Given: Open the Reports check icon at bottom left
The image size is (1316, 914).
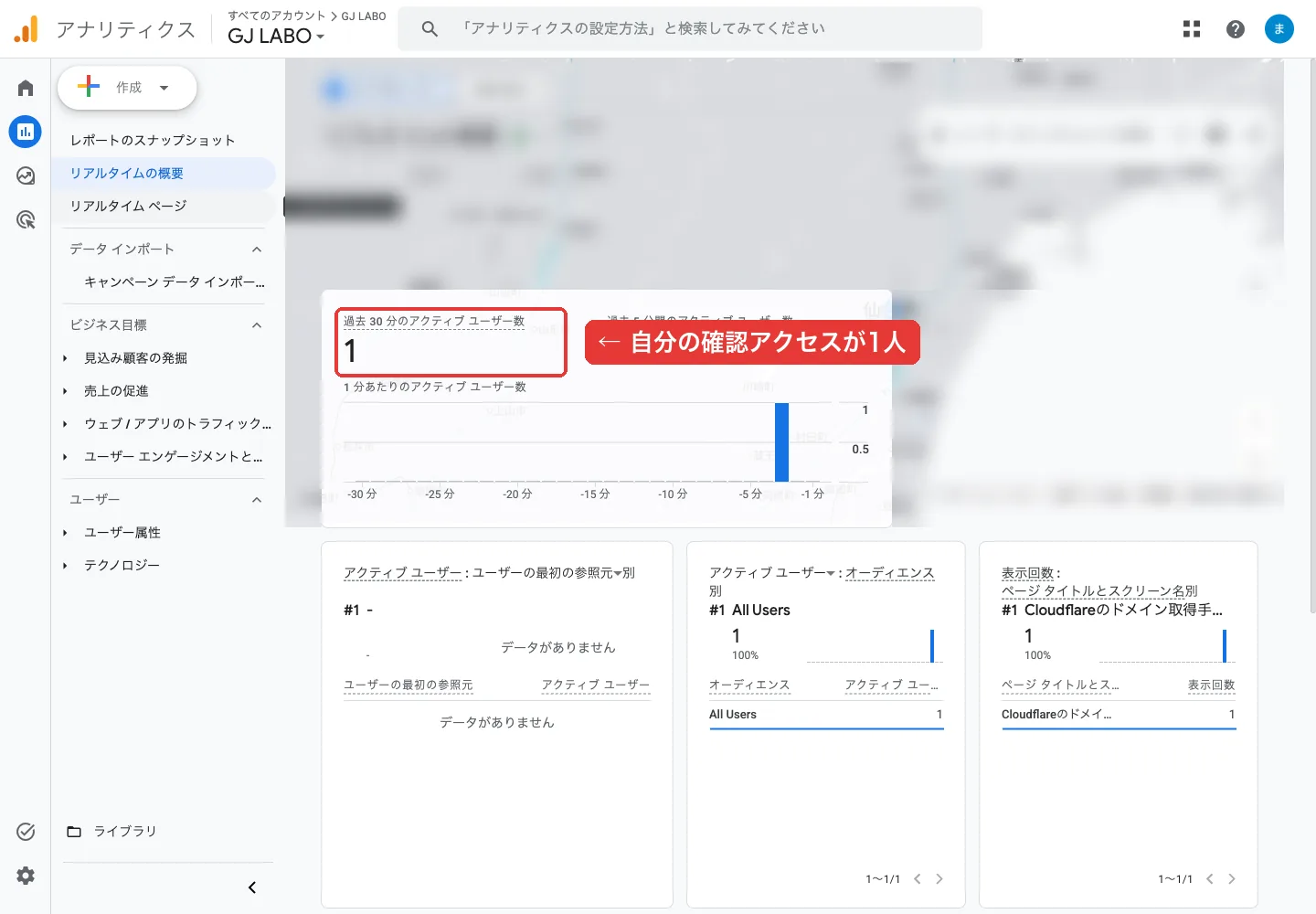Looking at the screenshot, I should tap(26, 831).
